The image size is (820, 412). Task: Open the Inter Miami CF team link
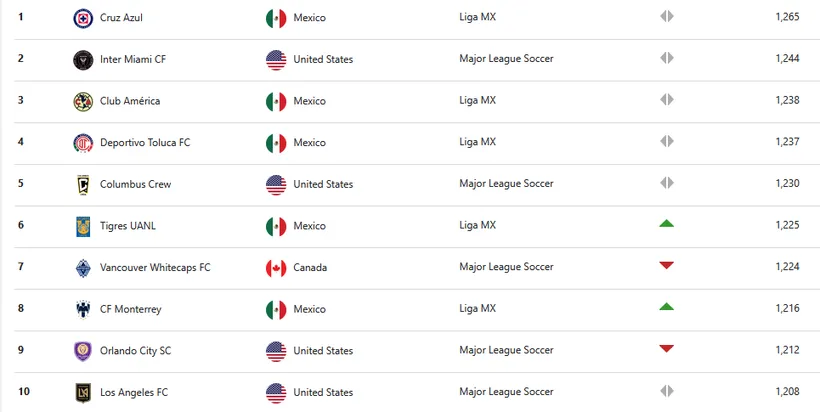[133, 59]
